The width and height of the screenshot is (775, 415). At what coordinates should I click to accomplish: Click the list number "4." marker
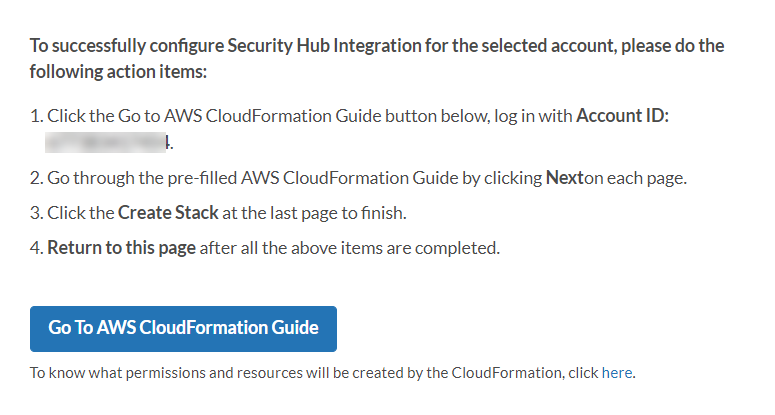pyautogui.click(x=36, y=247)
